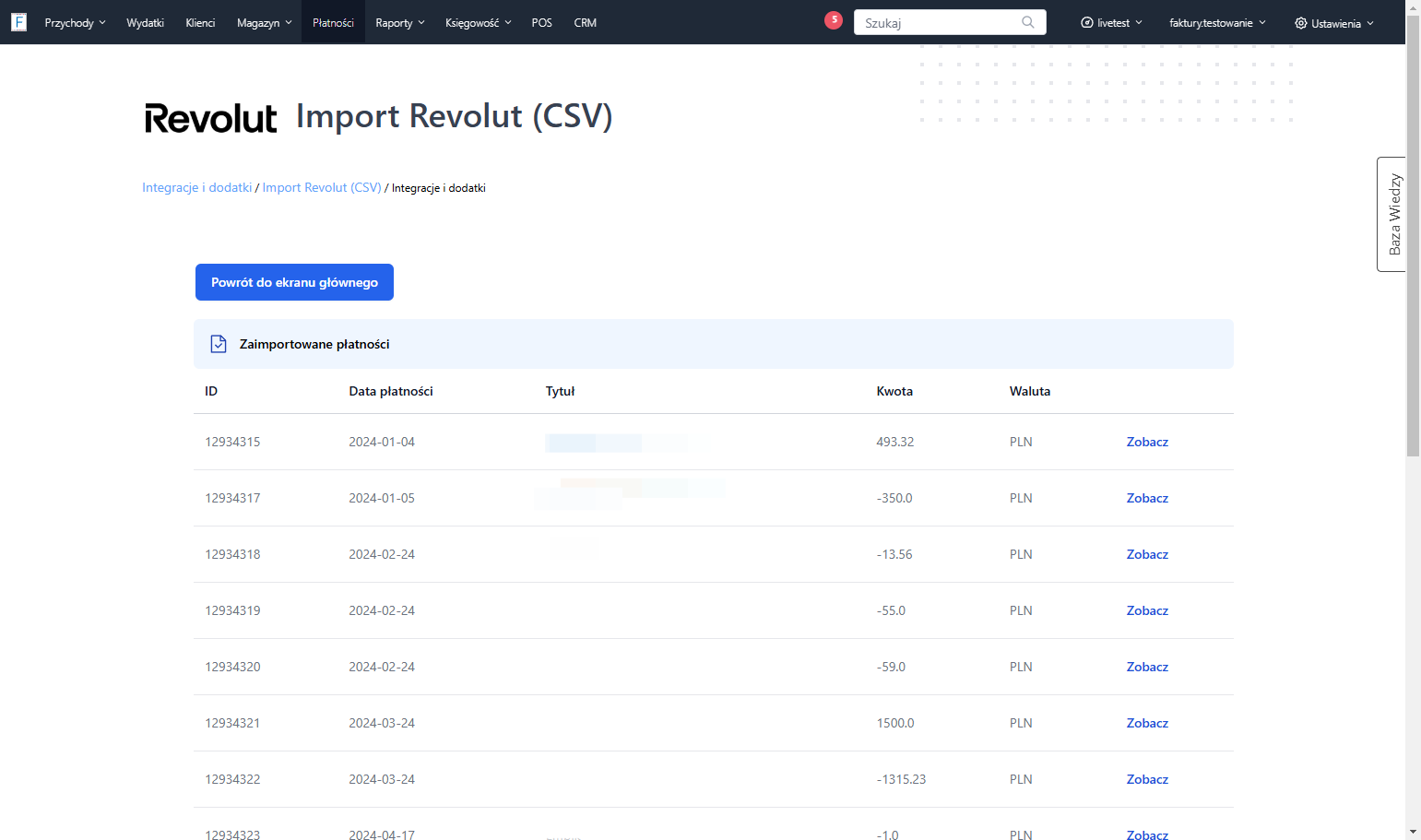Image resolution: width=1421 pixels, height=840 pixels.
Task: Expand the Magazyn dropdown
Action: tap(264, 23)
